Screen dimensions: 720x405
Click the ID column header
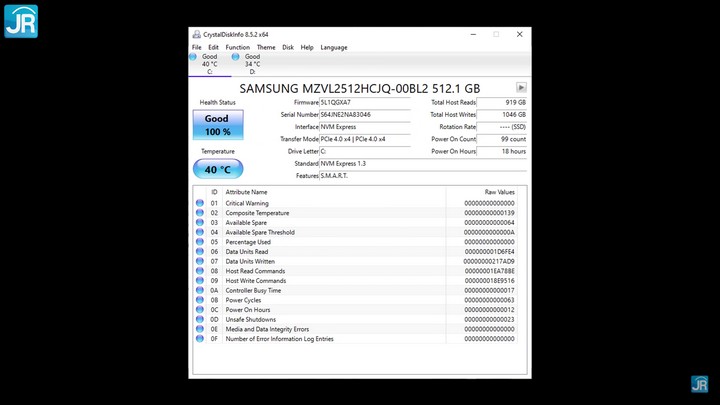point(214,192)
